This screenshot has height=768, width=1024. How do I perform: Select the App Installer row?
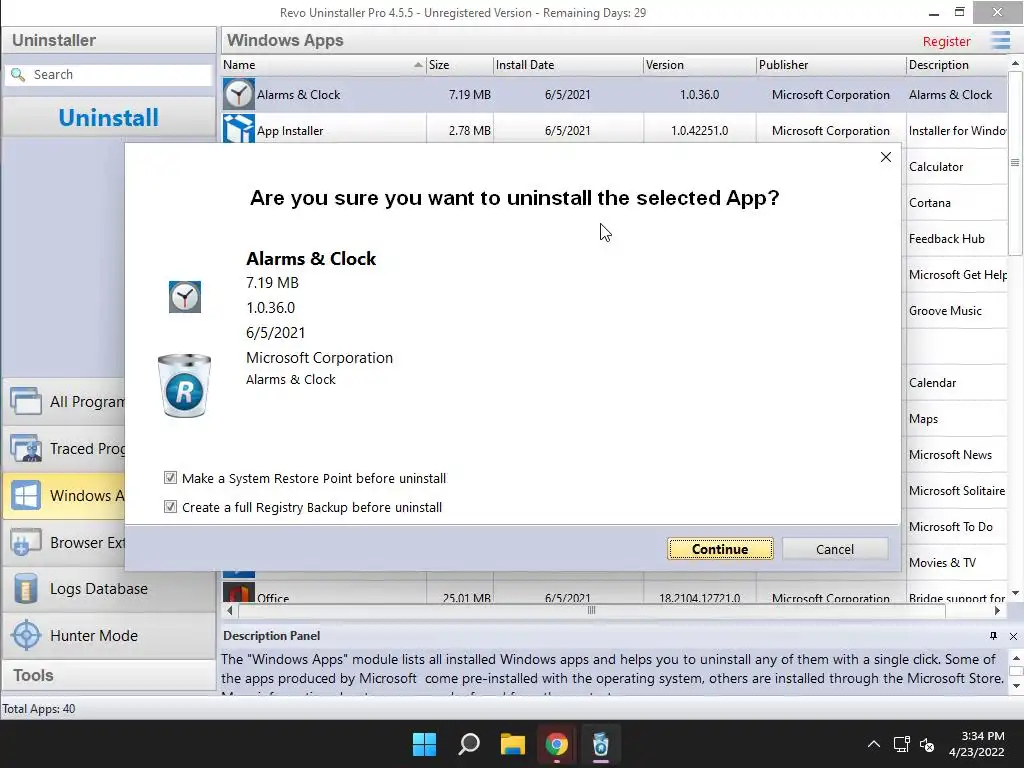(x=615, y=131)
